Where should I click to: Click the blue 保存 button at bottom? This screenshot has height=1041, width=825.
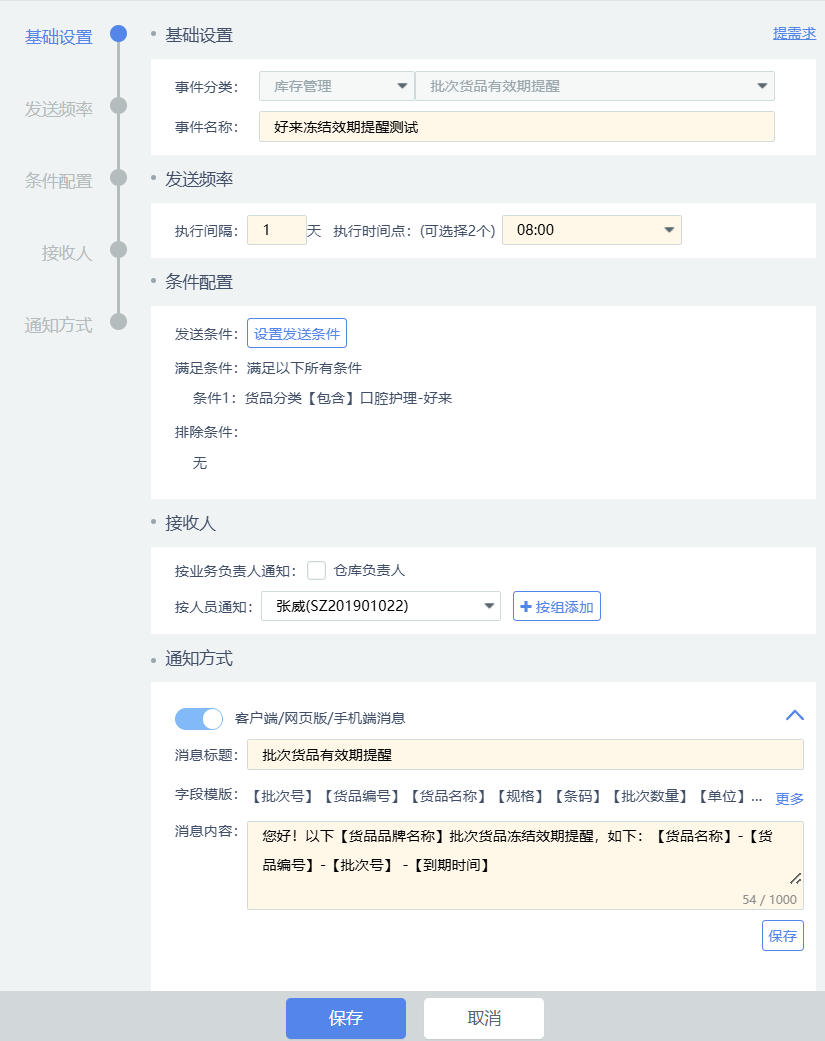coord(346,1018)
